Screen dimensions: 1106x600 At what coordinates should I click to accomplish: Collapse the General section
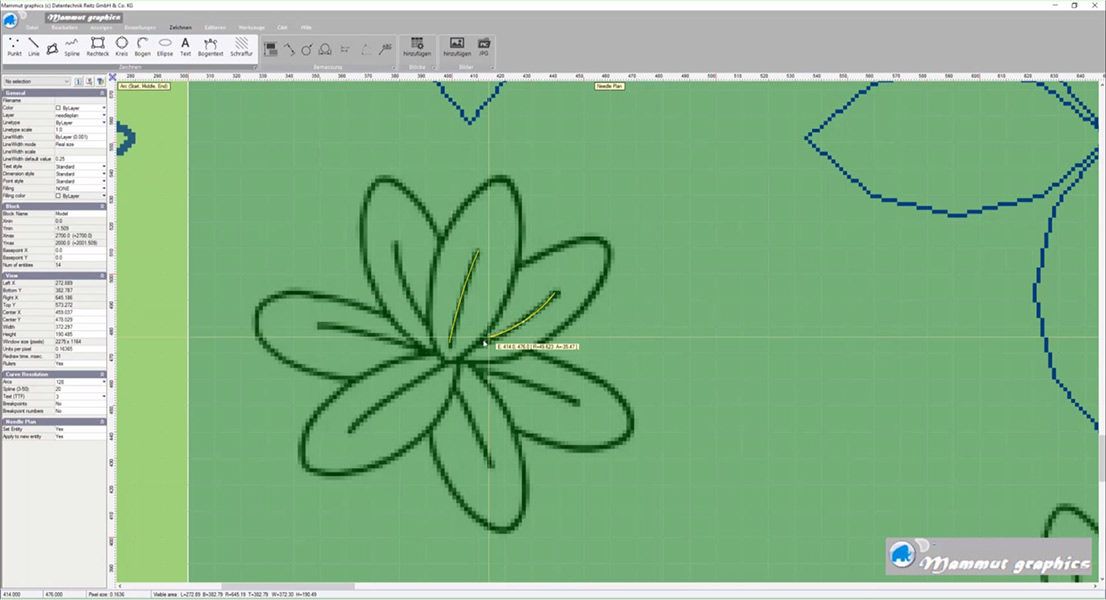click(102, 93)
